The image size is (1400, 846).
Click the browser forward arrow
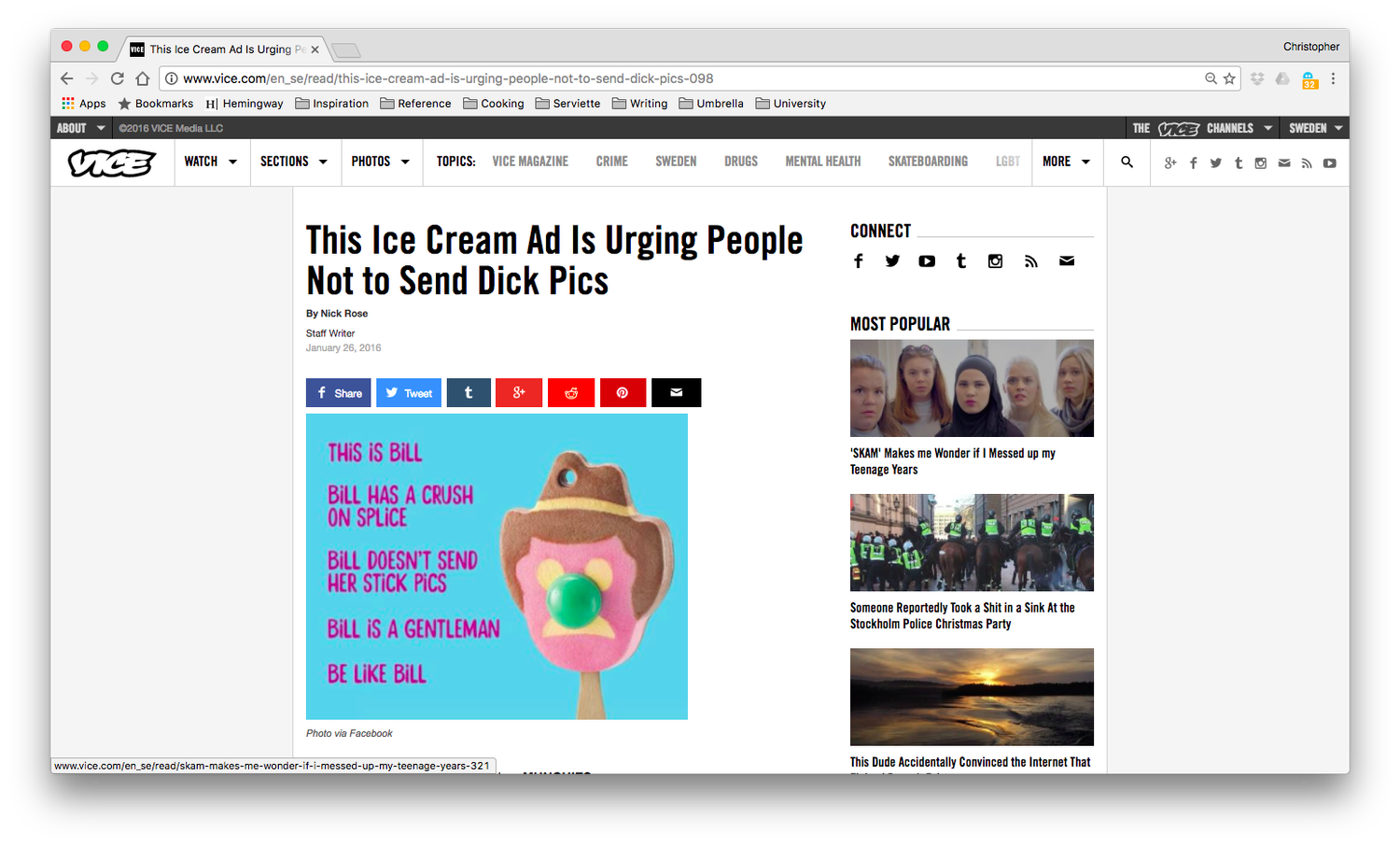click(91, 78)
